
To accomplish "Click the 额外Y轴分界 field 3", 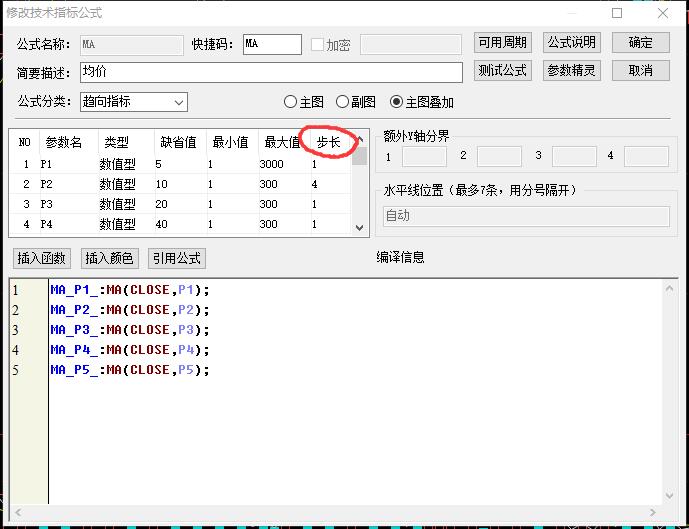I will [x=574, y=156].
